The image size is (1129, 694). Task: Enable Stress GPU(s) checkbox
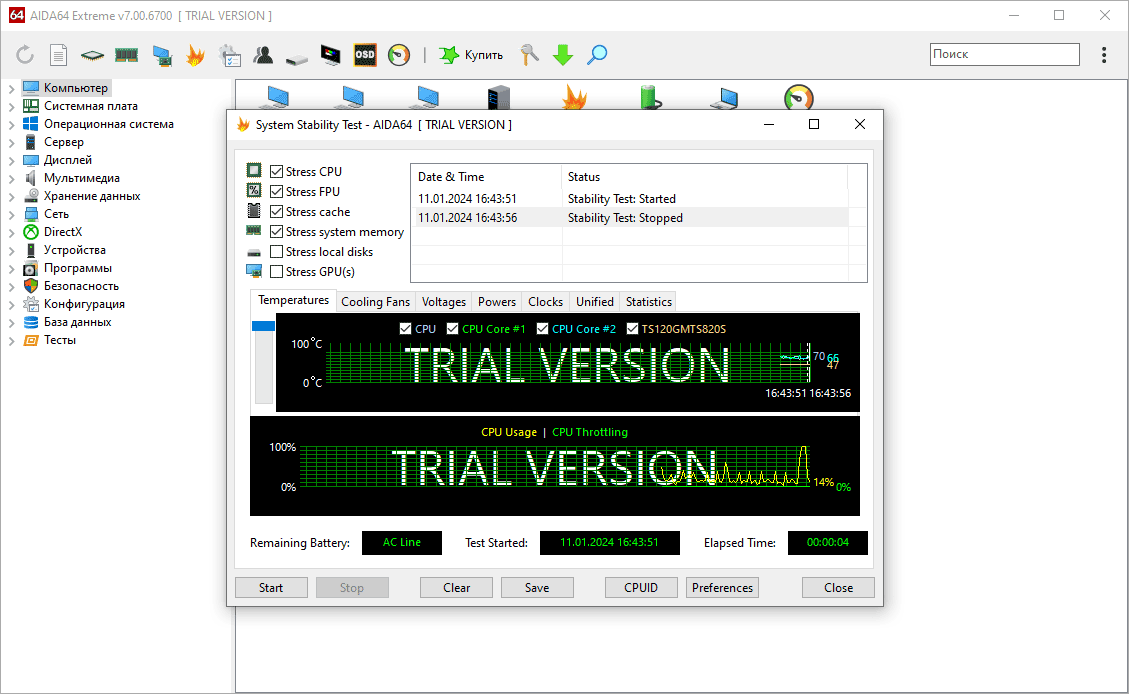click(276, 272)
